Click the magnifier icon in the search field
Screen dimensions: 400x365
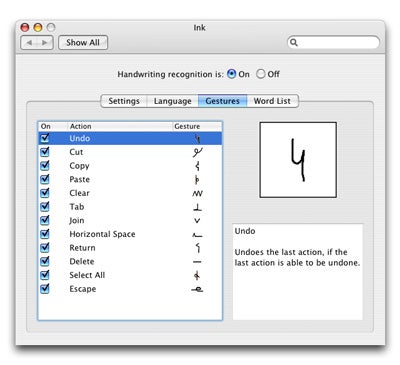tap(294, 42)
